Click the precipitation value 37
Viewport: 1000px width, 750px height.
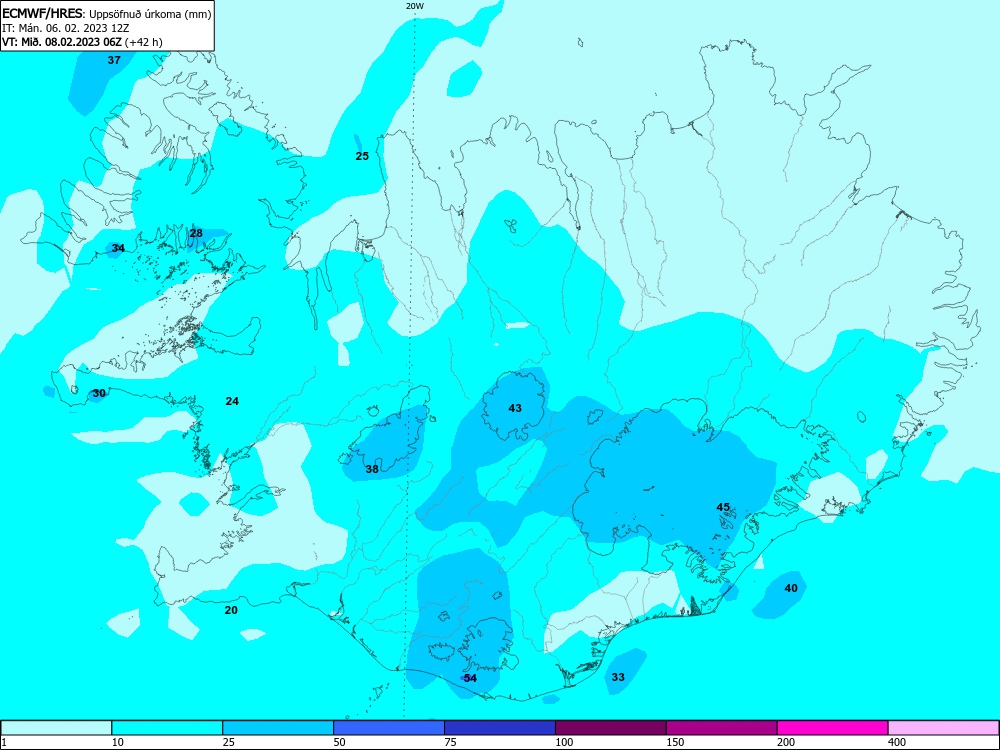pyautogui.click(x=114, y=61)
